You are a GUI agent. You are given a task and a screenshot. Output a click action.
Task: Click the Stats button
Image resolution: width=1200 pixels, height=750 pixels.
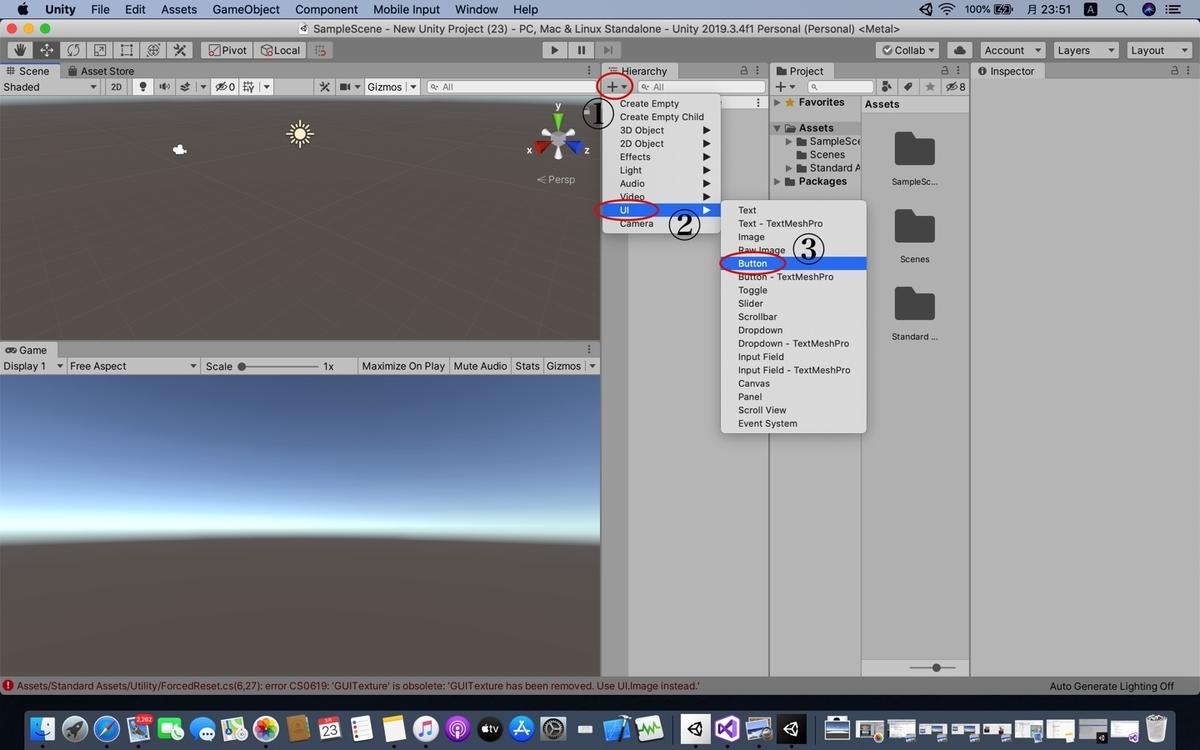[x=527, y=366]
